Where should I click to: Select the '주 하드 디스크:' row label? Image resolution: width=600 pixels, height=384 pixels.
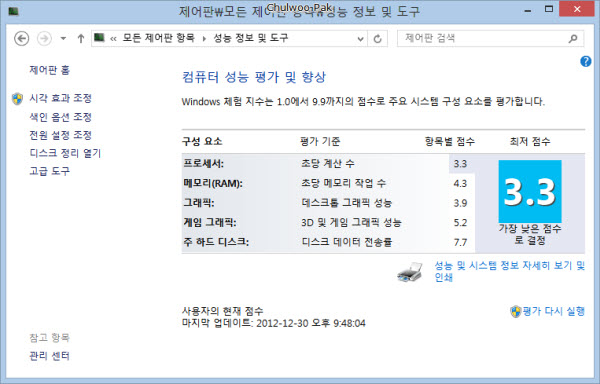click(x=216, y=242)
